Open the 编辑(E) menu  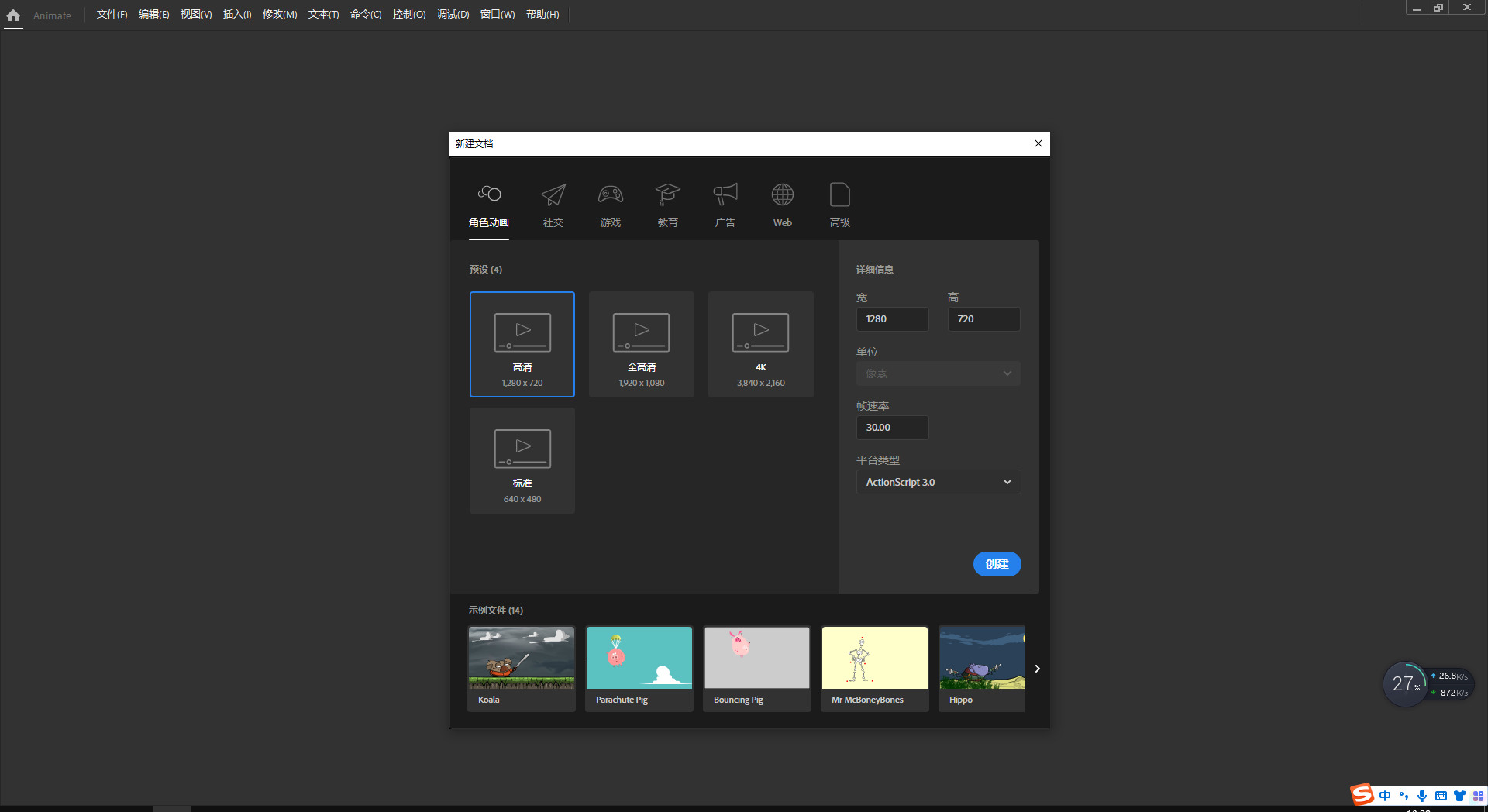tap(153, 15)
